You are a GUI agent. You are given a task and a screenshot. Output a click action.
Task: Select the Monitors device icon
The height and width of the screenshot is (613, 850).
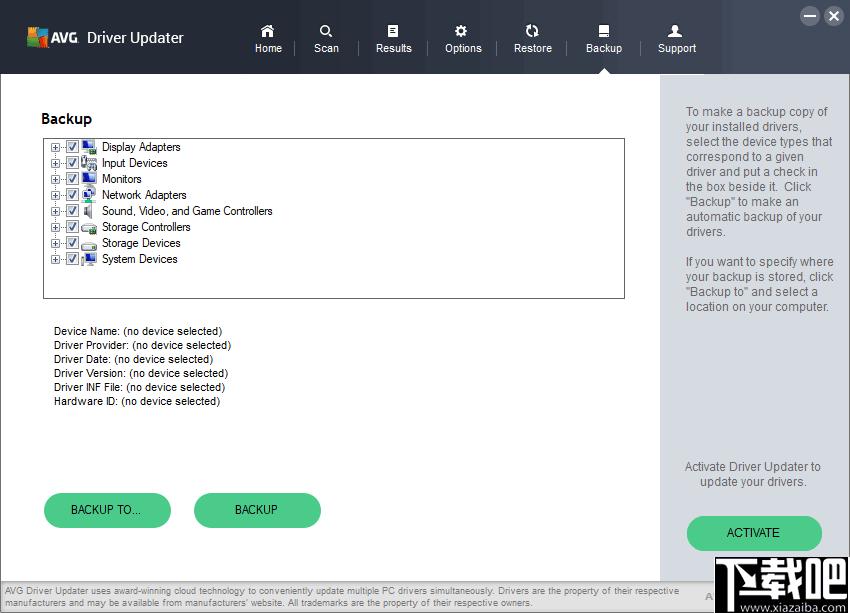(x=89, y=178)
